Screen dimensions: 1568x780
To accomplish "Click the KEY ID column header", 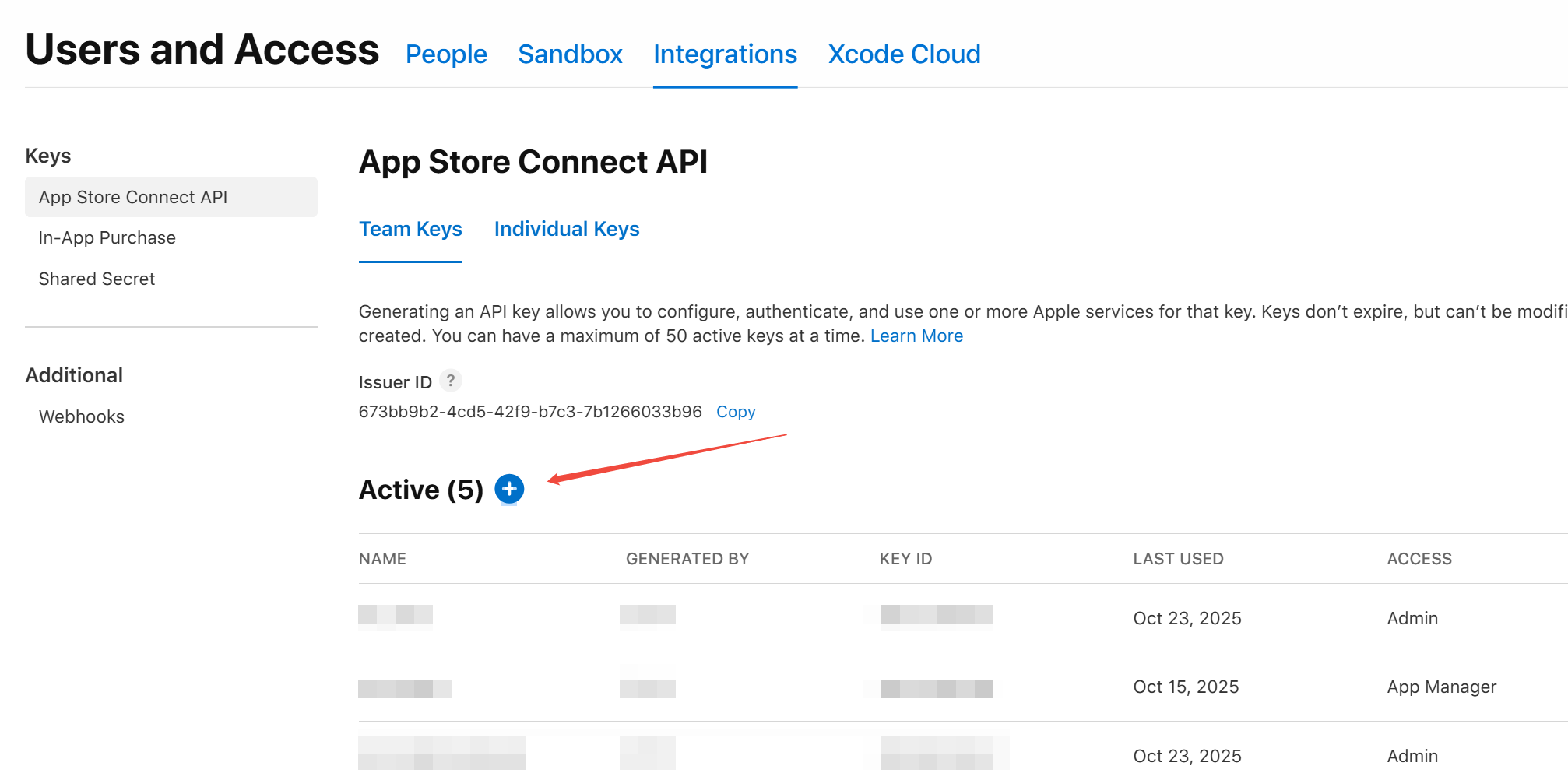I will point(905,559).
